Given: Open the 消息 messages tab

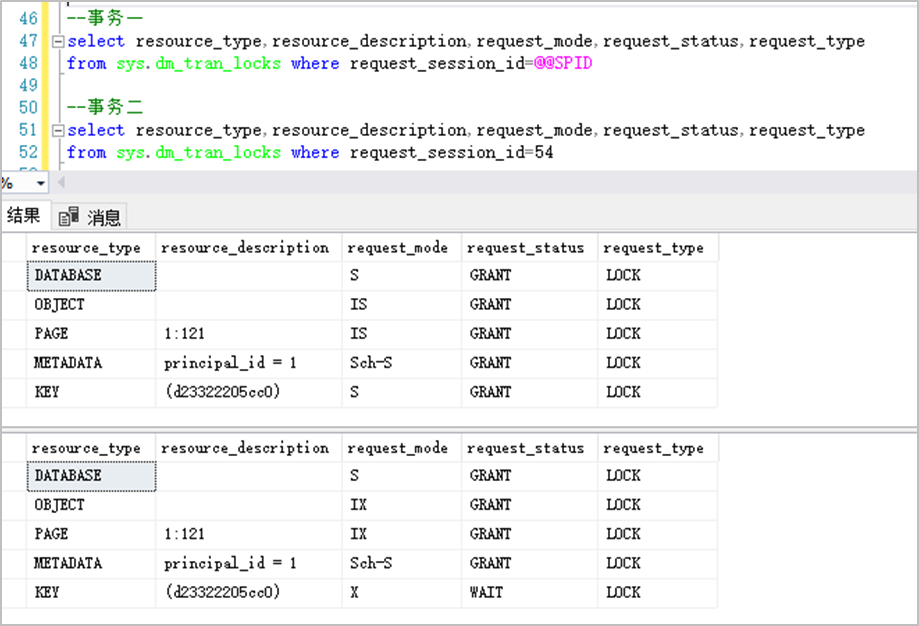Looking at the screenshot, I should click(x=103, y=216).
